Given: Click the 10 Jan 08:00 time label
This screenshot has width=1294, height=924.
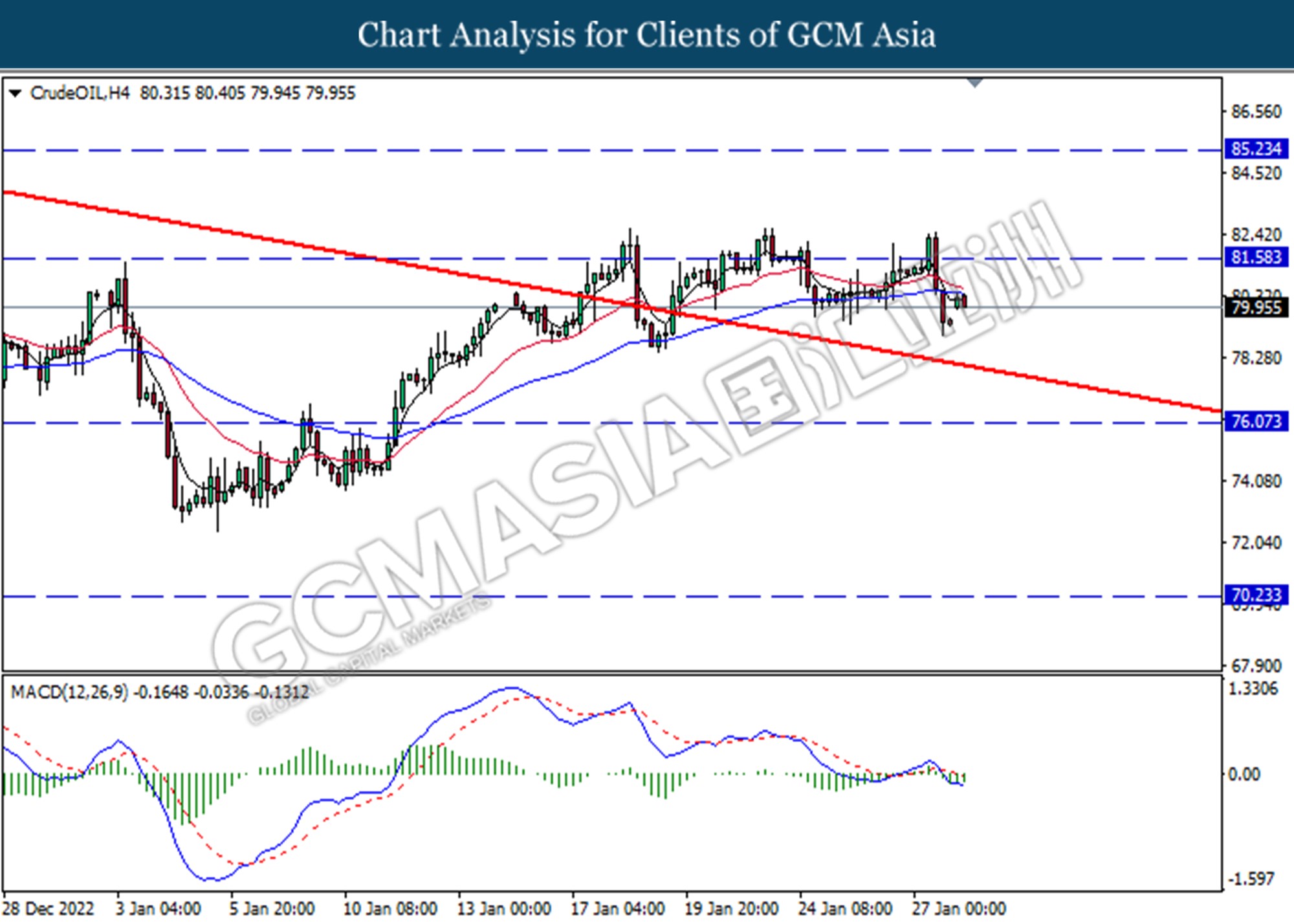Looking at the screenshot, I should pyautogui.click(x=390, y=909).
